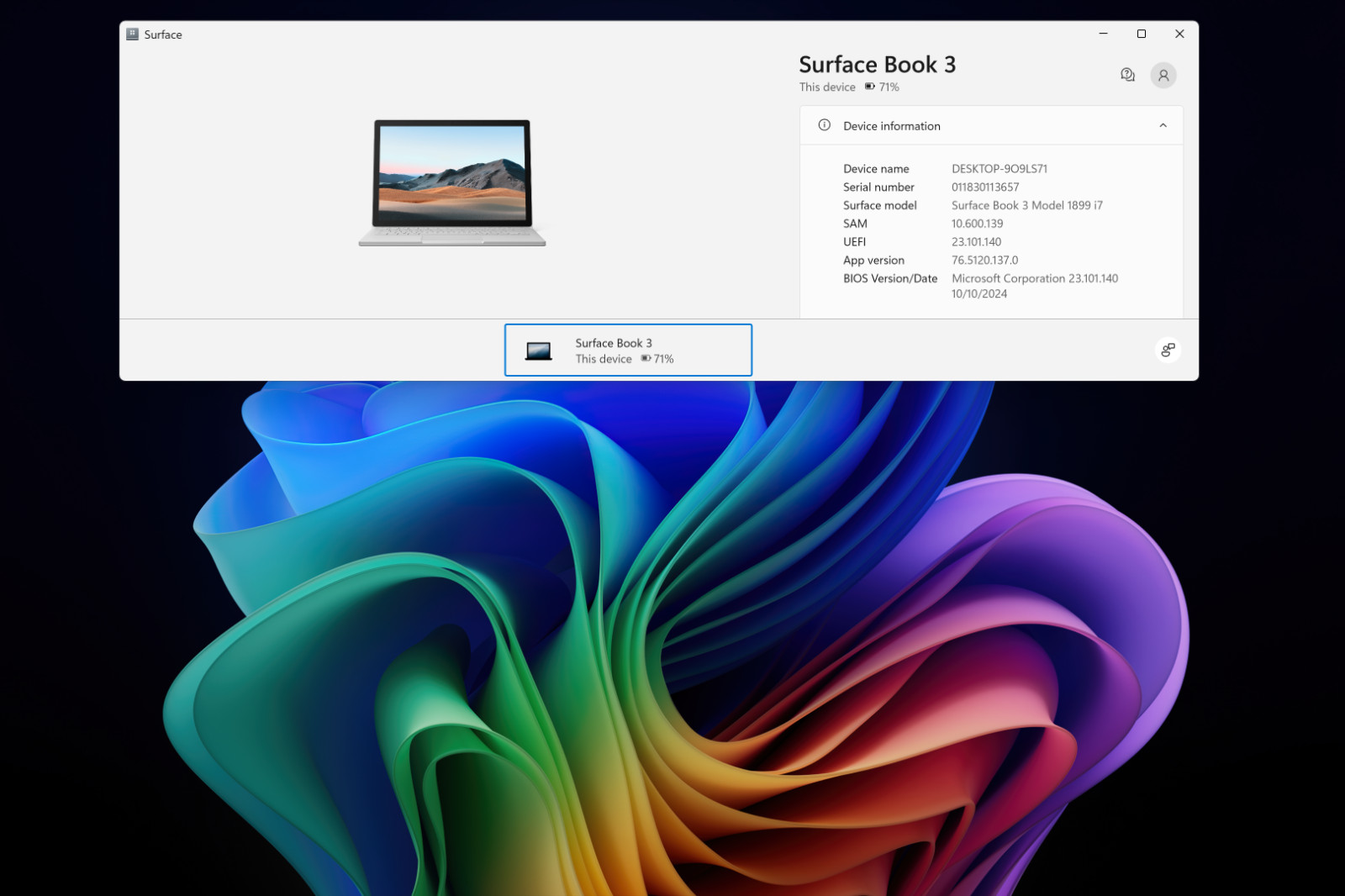The height and width of the screenshot is (896, 1345).
Task: Close the Surface app window
Action: point(1179,34)
